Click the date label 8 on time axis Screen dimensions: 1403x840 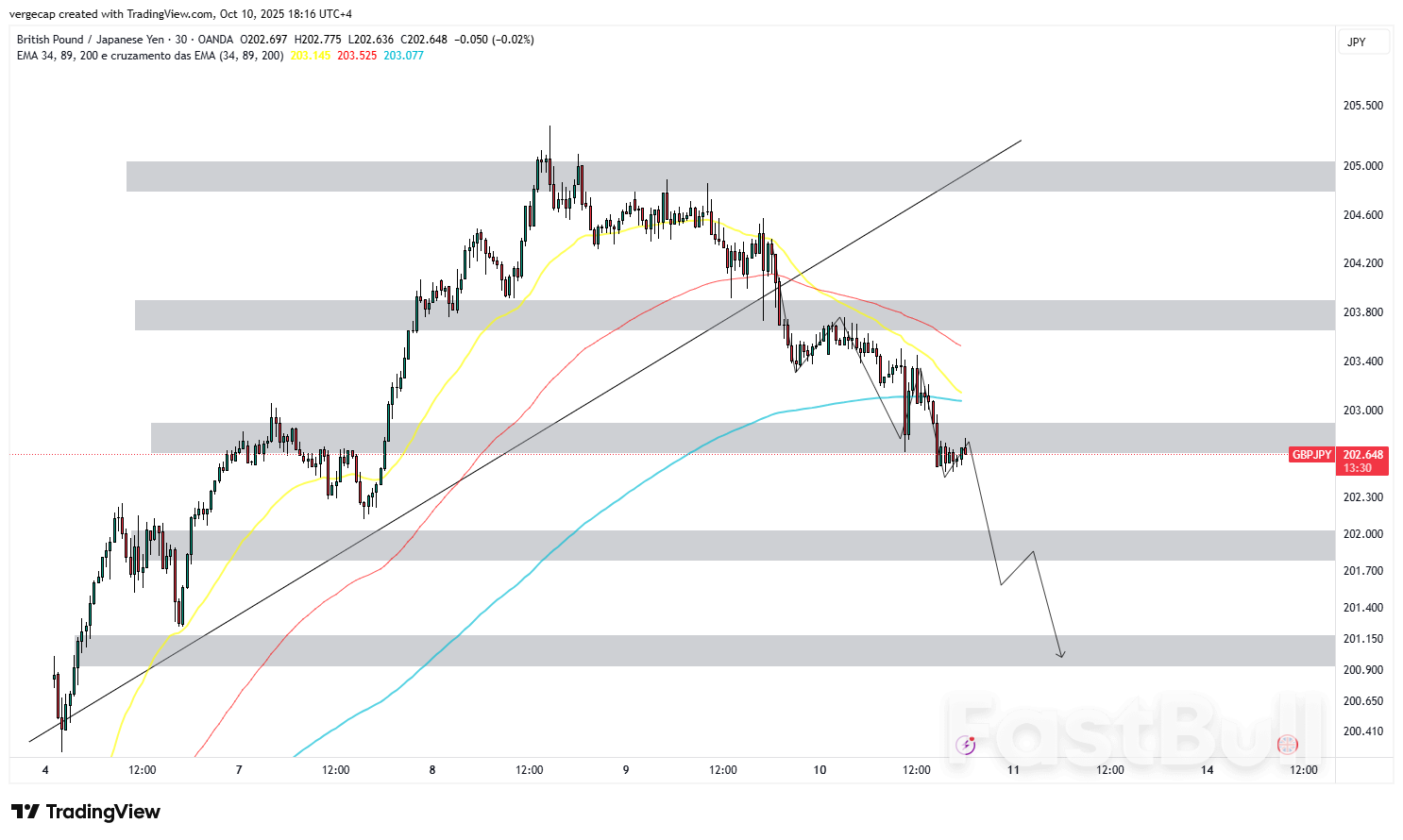(x=432, y=770)
